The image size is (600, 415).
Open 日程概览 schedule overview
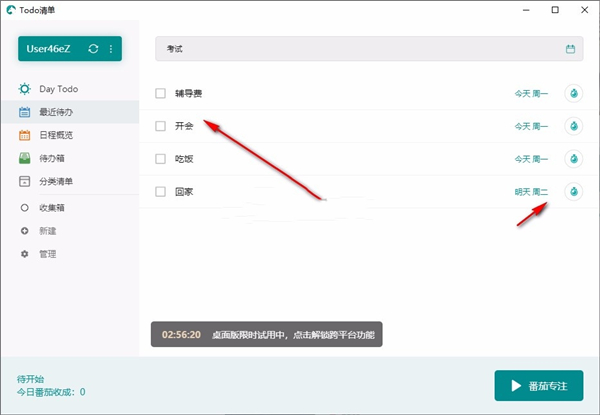click(x=55, y=135)
